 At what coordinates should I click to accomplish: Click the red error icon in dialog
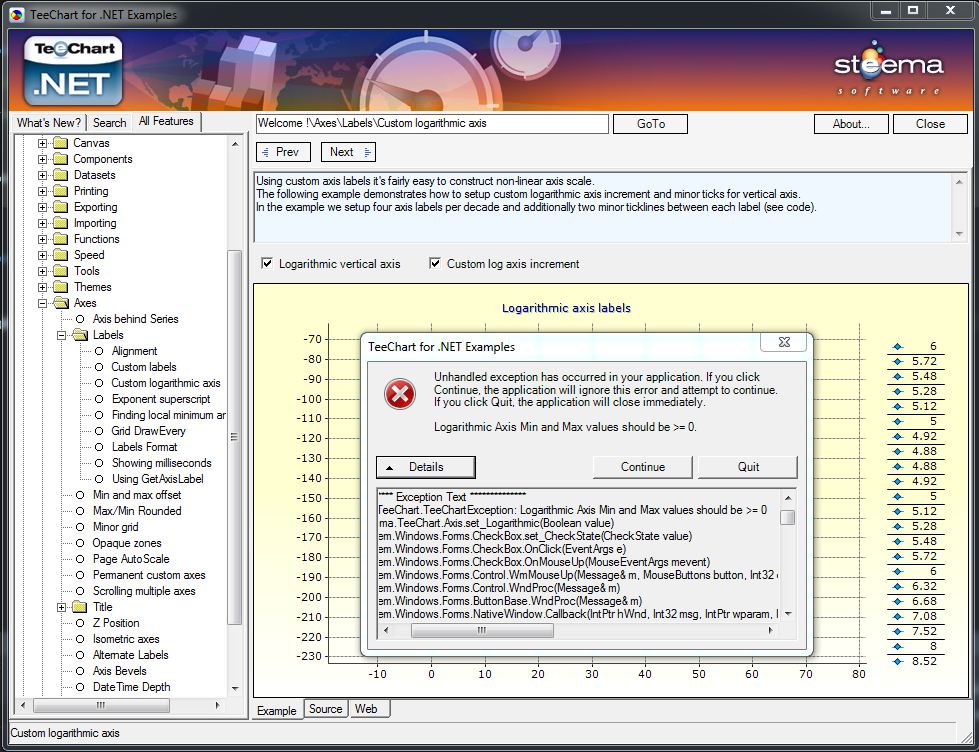[400, 394]
